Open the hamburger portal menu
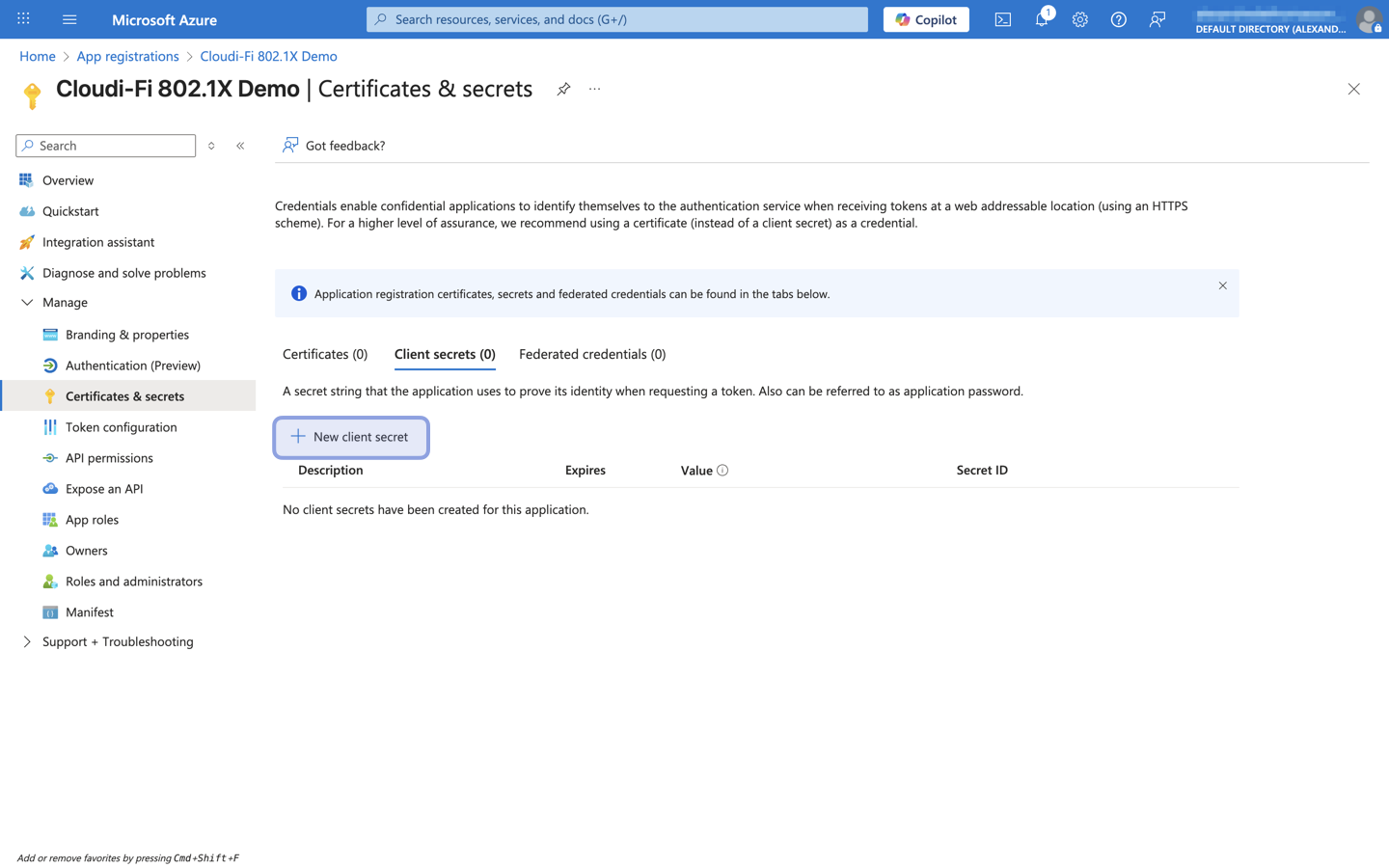Screen dimensions: 1389x868 pos(69,19)
